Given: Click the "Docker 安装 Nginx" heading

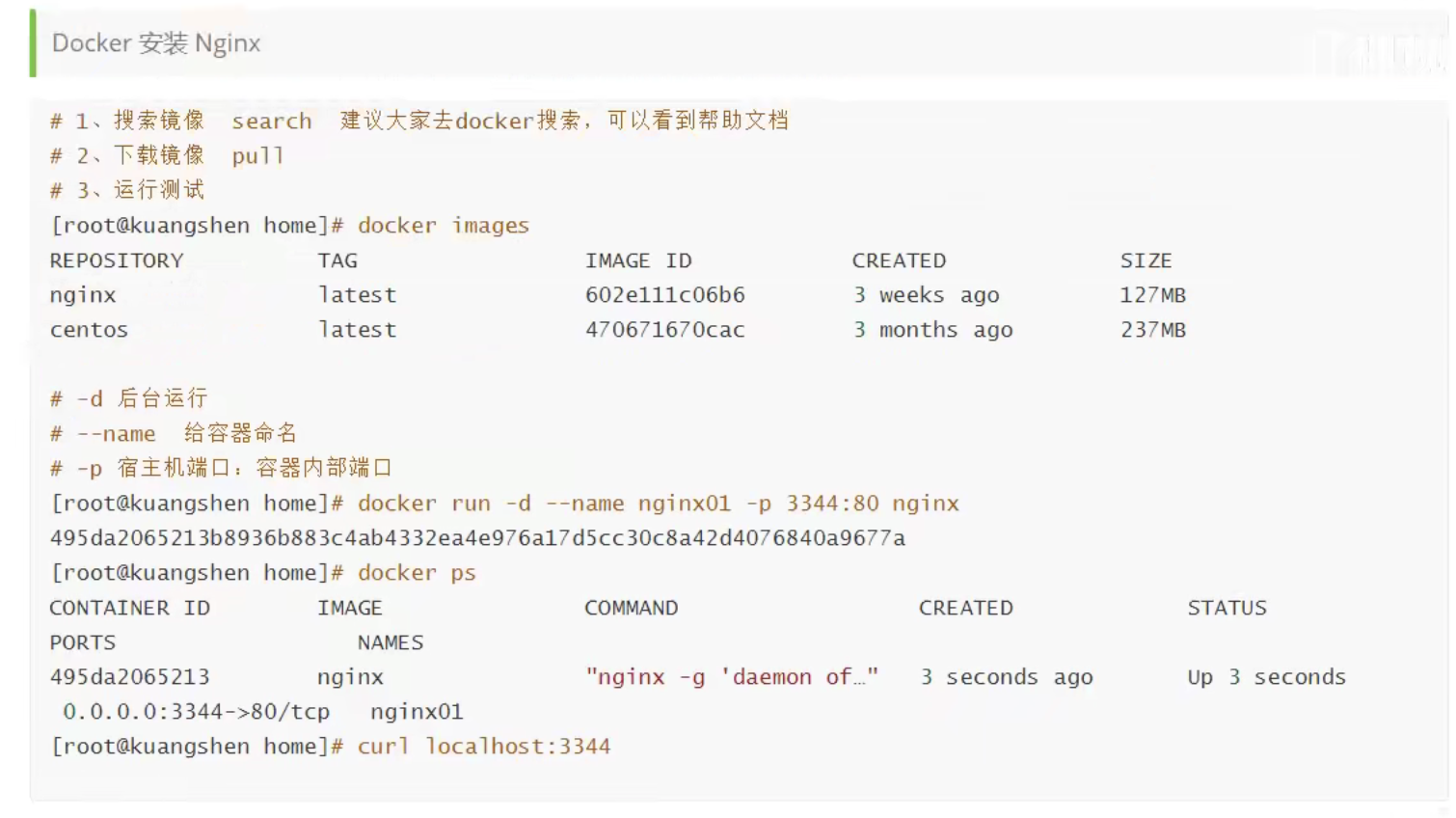Looking at the screenshot, I should (x=156, y=43).
